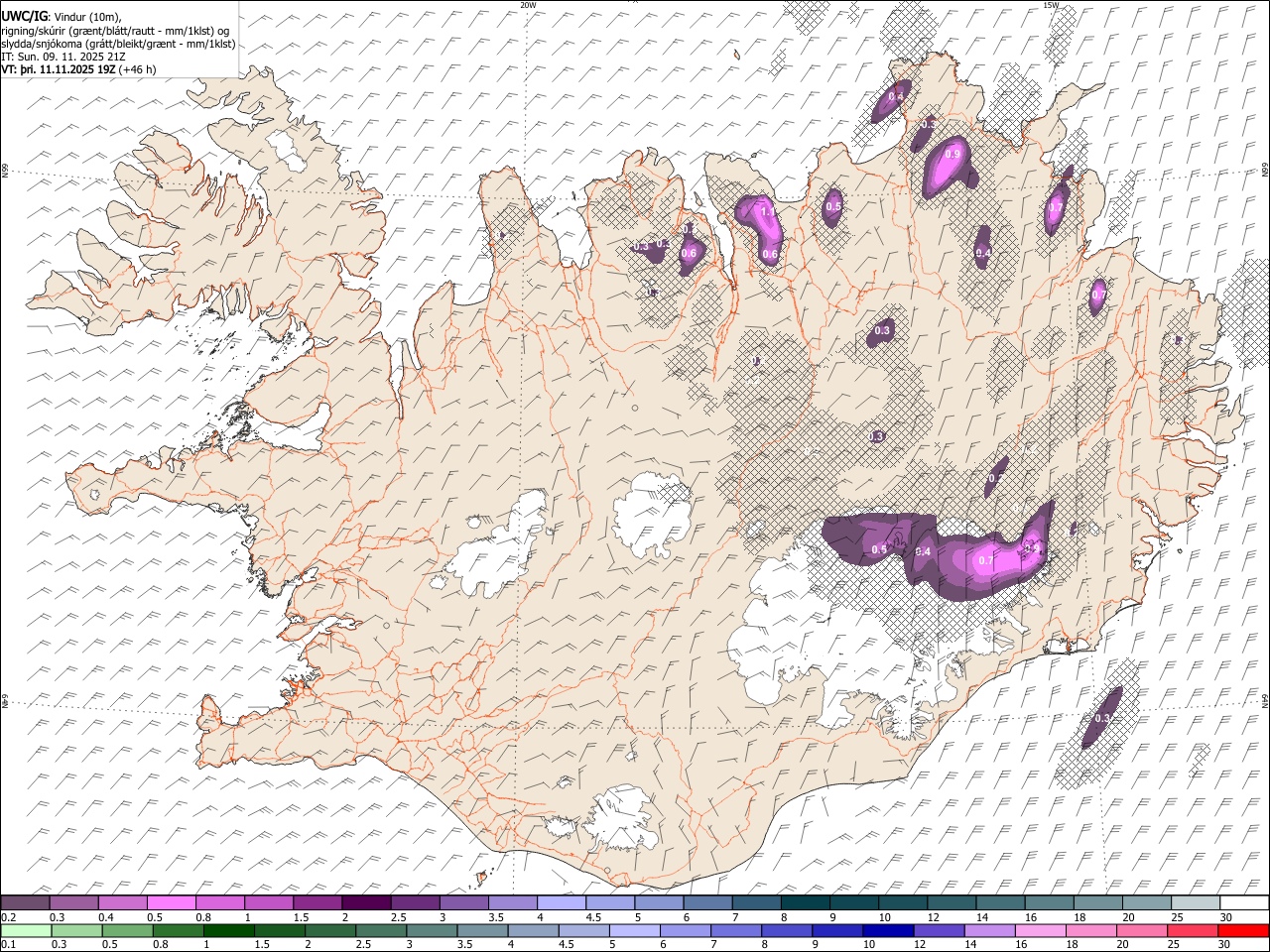The image size is (1270, 952).
Task: Click the '0.1' label in the lower legend scale
Action: [7, 944]
